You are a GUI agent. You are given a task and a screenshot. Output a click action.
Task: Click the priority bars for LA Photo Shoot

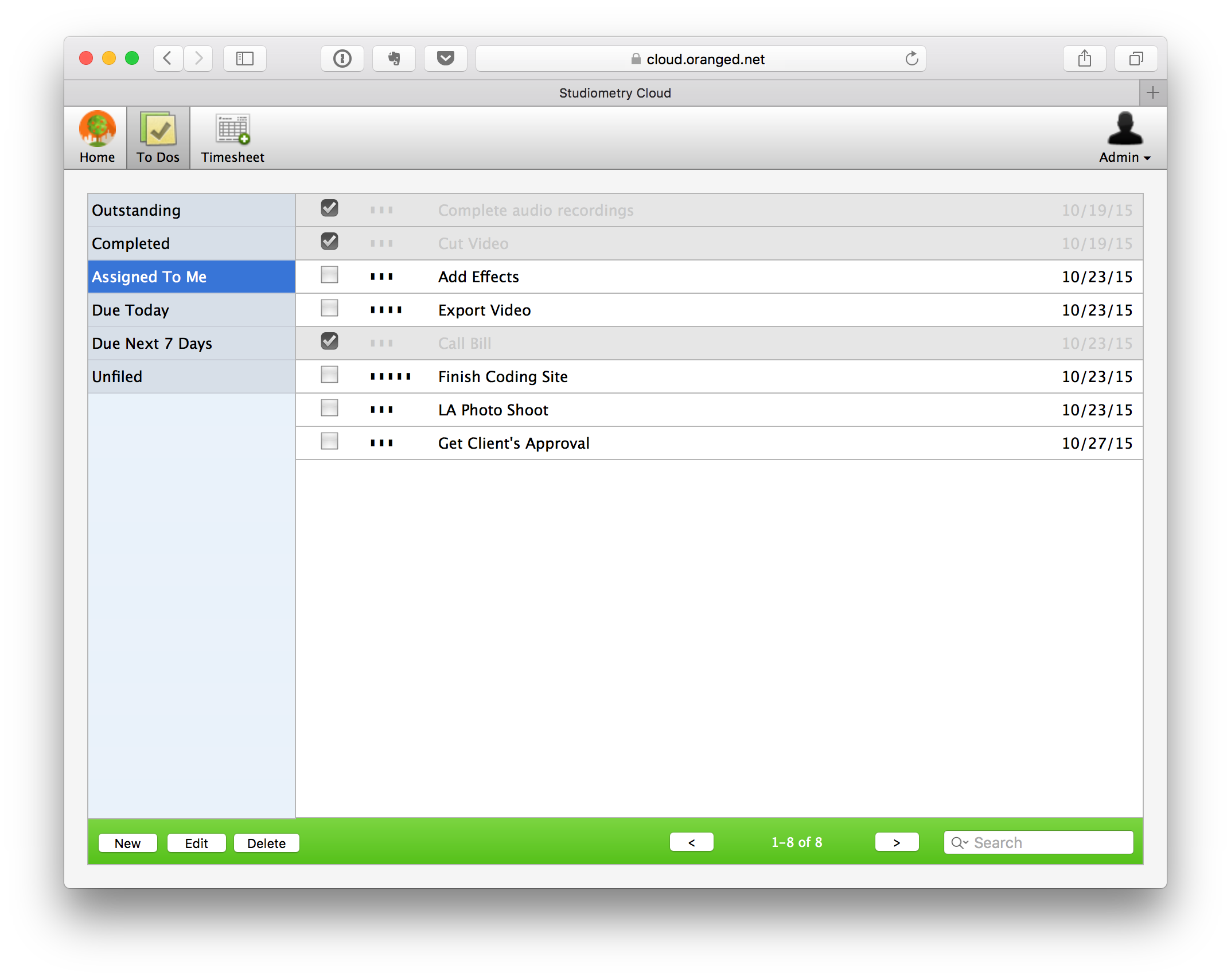[381, 410]
